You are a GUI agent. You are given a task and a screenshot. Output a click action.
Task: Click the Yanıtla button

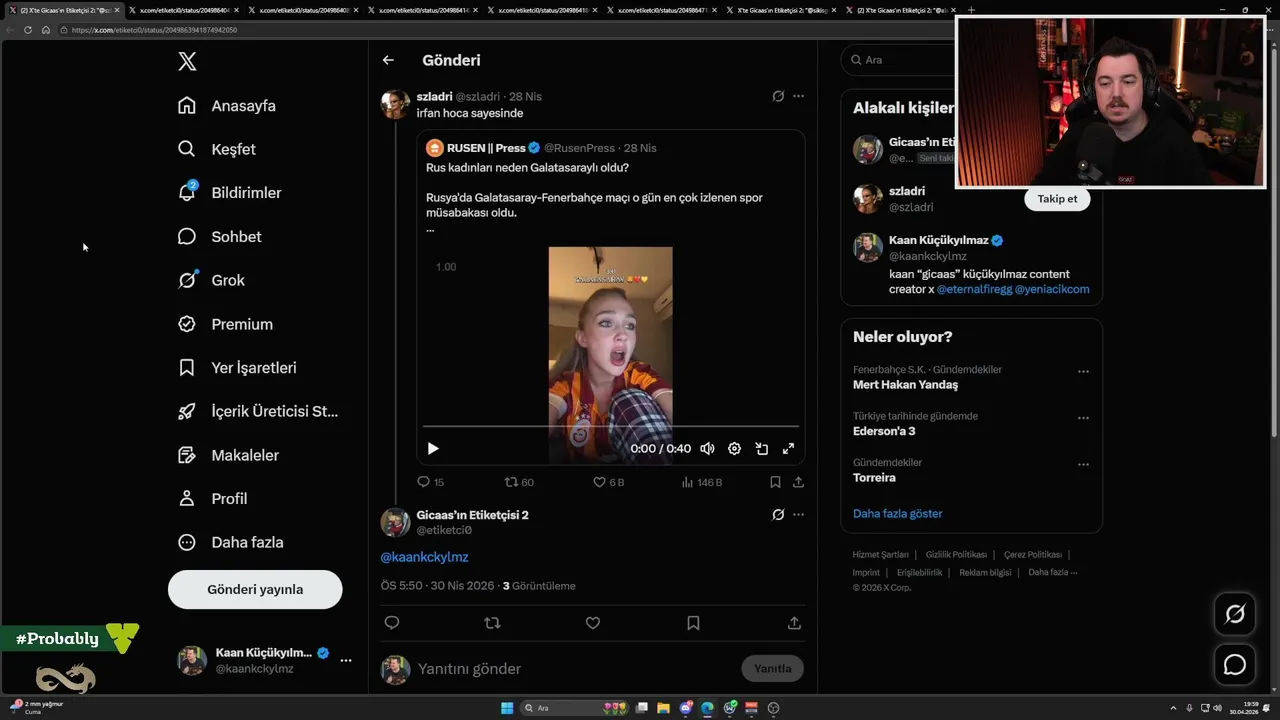(772, 669)
